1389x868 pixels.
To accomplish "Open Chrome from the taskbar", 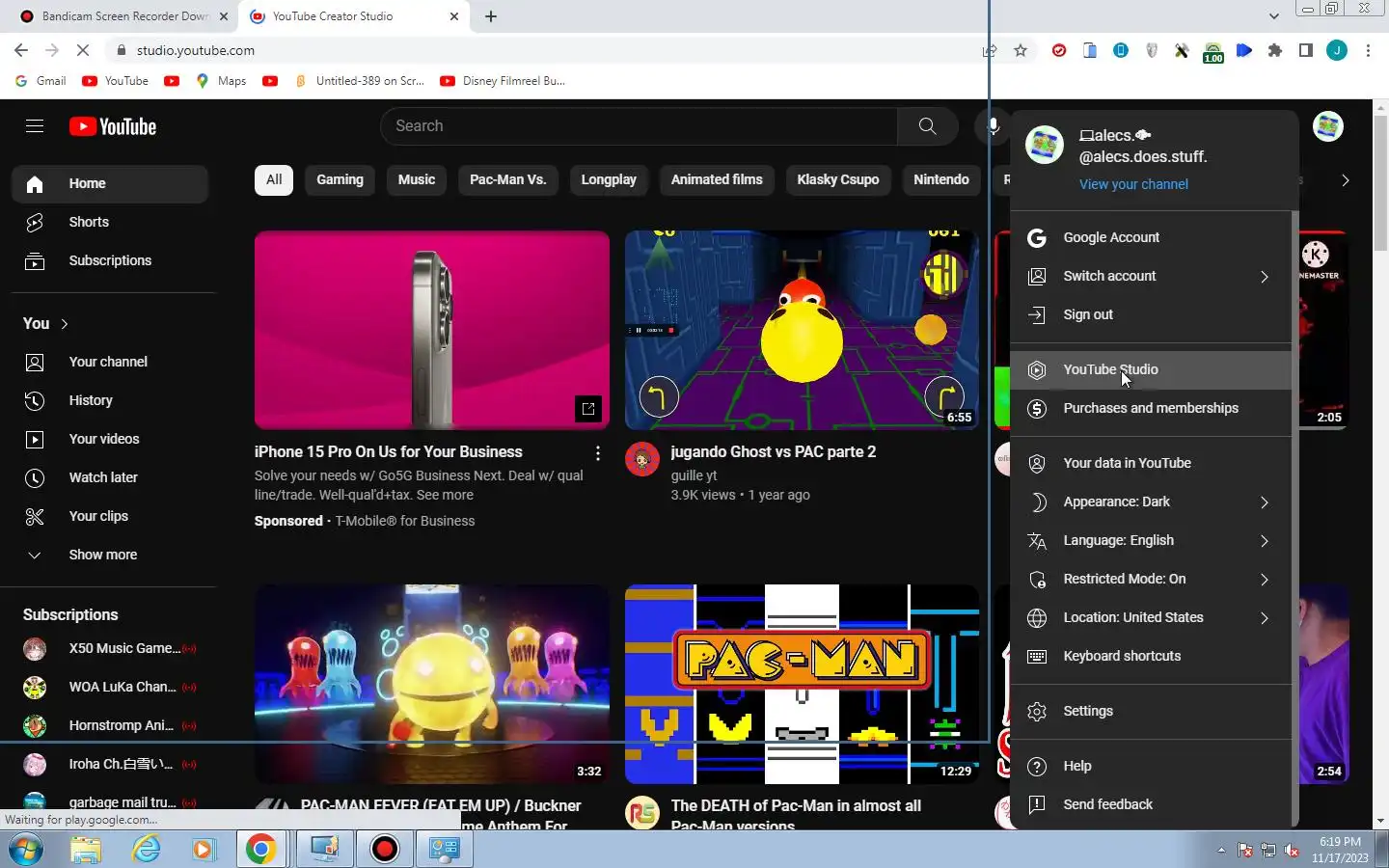I will pyautogui.click(x=260, y=849).
